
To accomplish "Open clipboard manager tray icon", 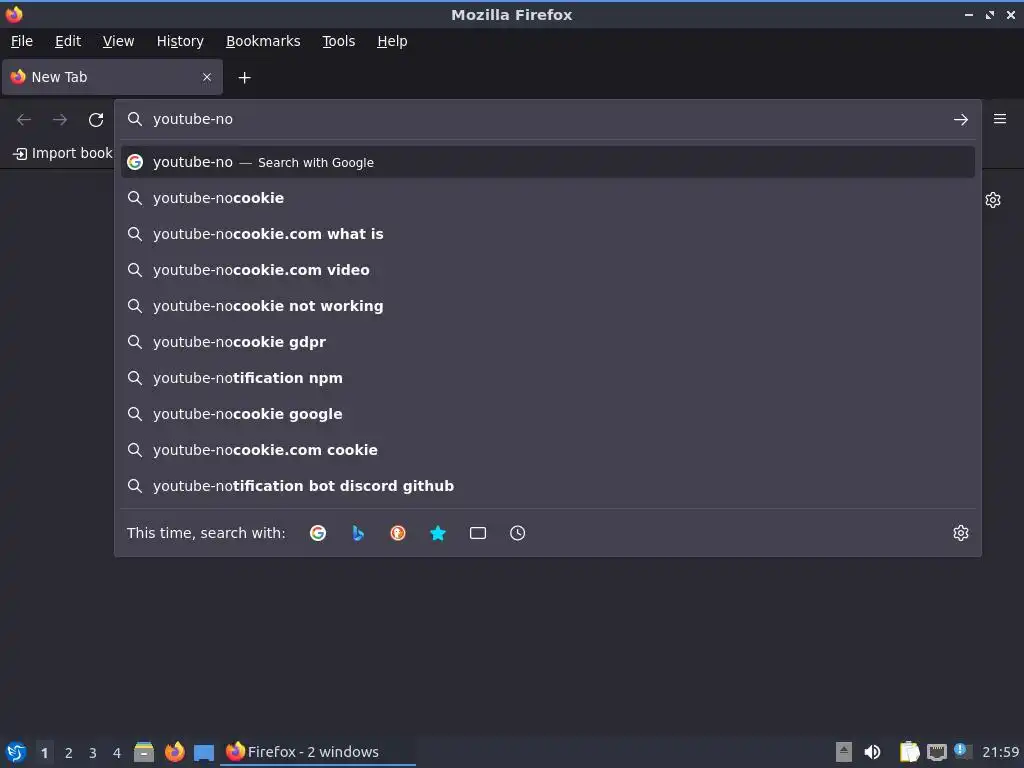I will [909, 752].
